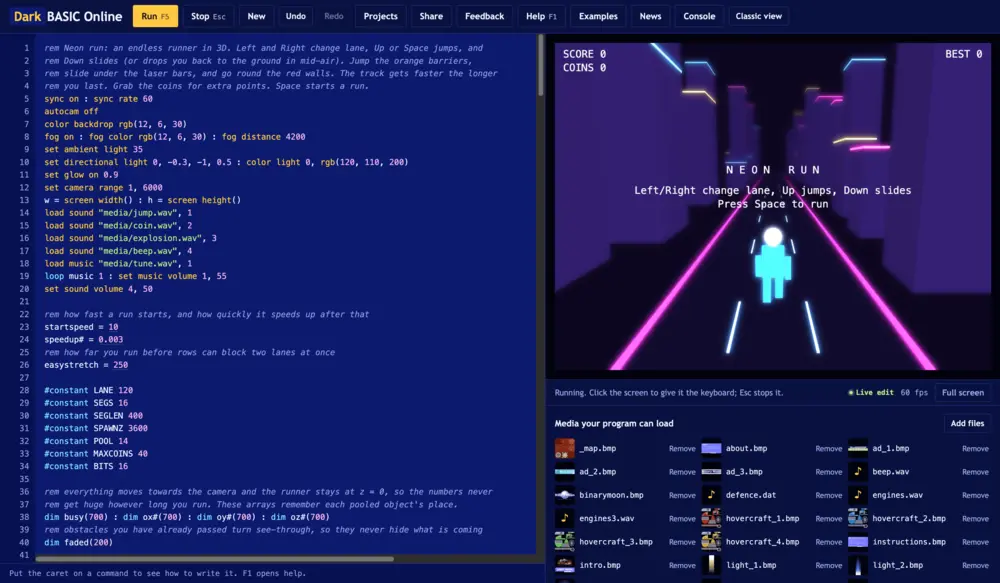This screenshot has width=1000, height=583.
Task: Click the code editor vertical scrollbar thumb
Action: 541,65
